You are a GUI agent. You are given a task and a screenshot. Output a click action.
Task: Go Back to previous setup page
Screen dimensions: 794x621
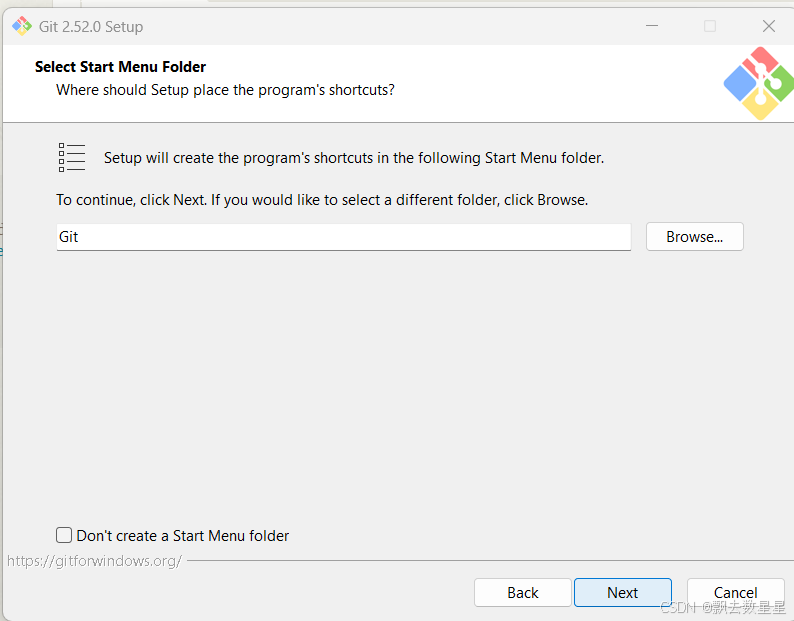523,592
